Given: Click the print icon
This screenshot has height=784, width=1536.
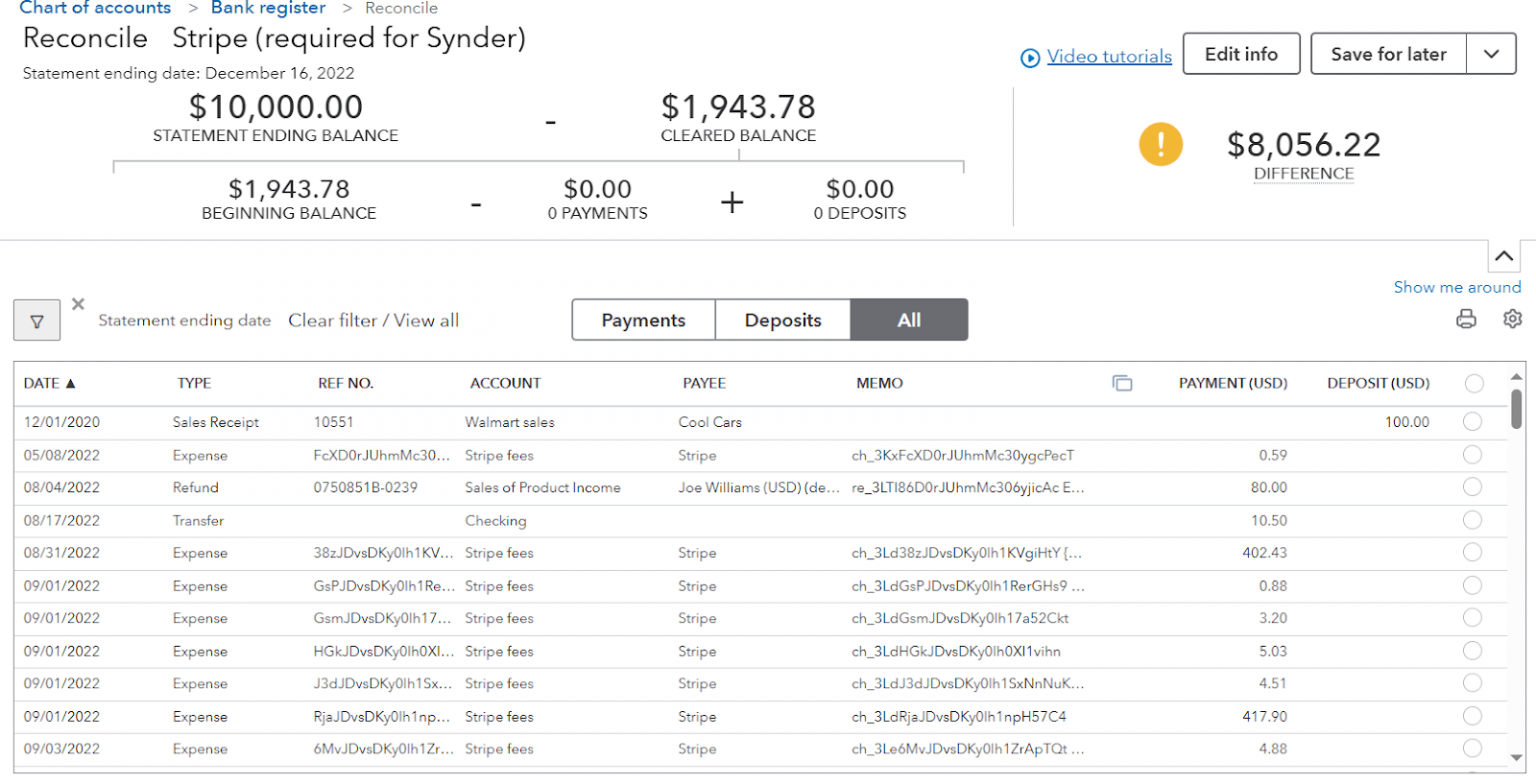Looking at the screenshot, I should coord(1466,319).
